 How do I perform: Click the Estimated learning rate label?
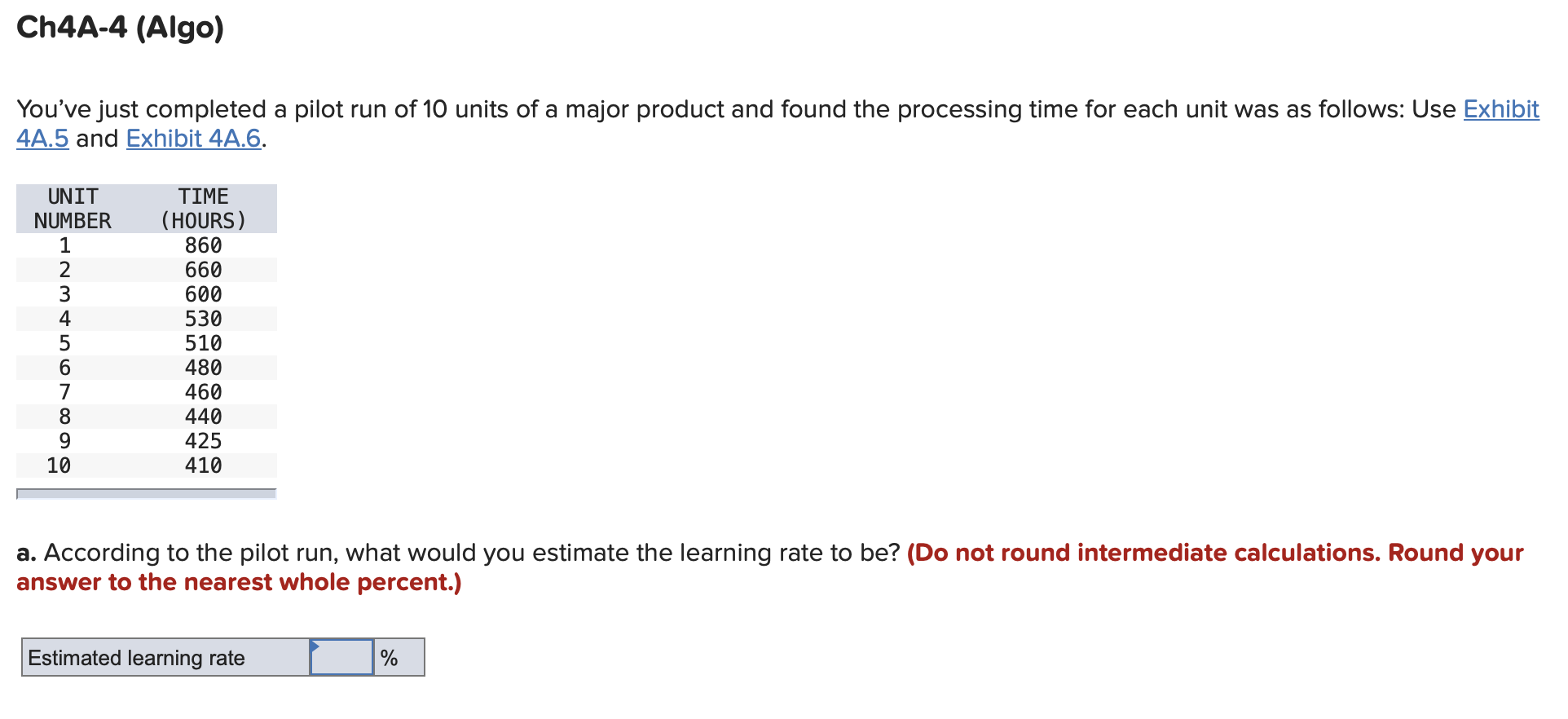pyautogui.click(x=135, y=657)
